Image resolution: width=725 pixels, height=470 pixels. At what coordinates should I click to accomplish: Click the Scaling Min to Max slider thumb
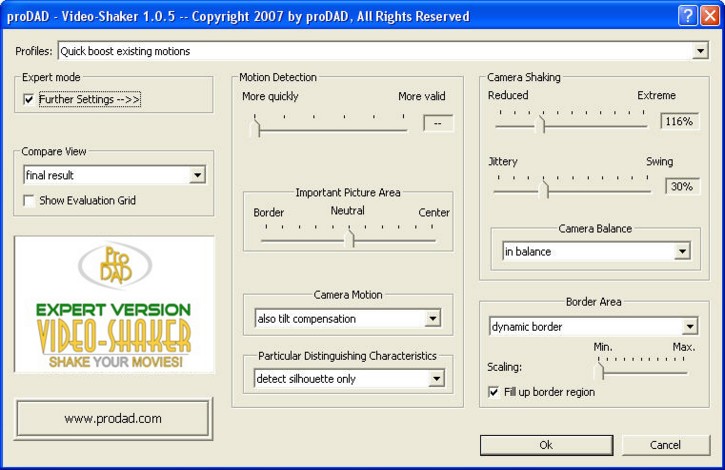599,371
